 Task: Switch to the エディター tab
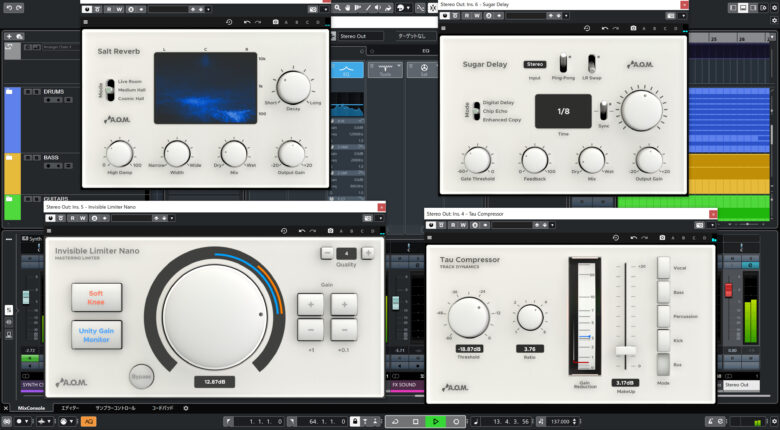(x=70, y=408)
